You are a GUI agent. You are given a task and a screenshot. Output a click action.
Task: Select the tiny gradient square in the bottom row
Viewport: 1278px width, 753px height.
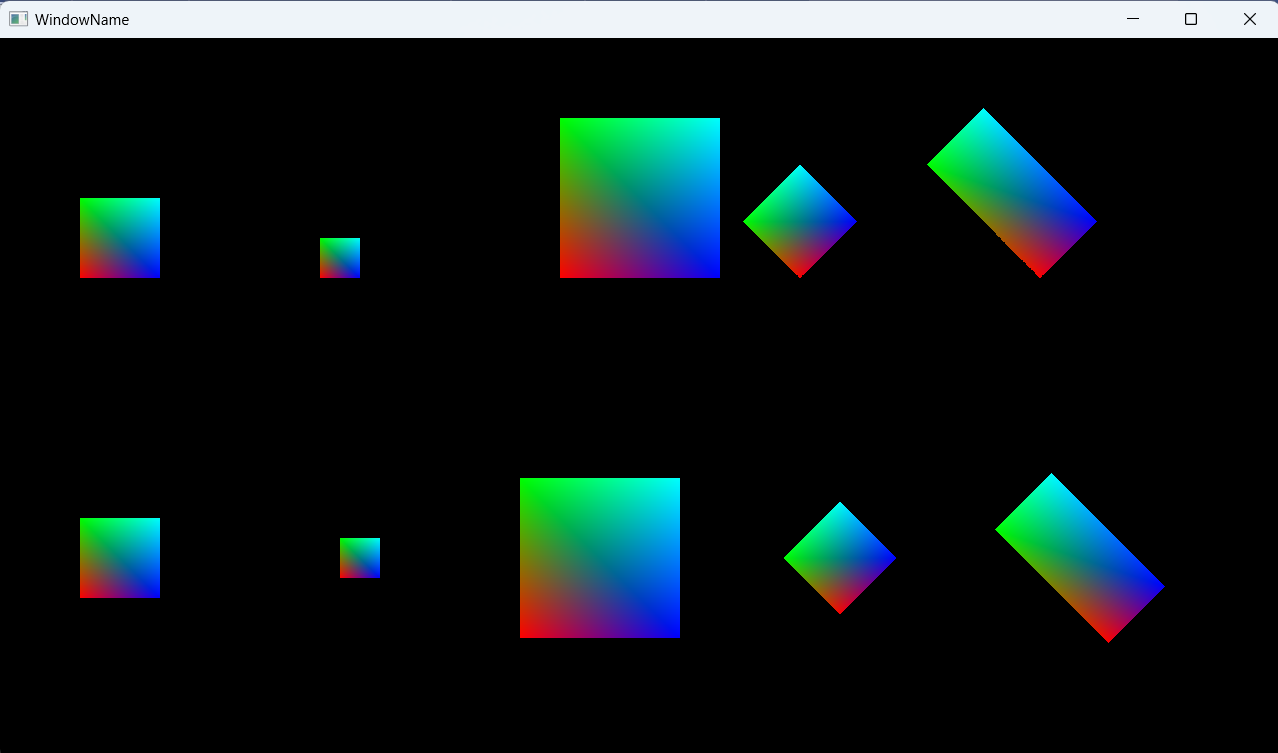[x=360, y=558]
